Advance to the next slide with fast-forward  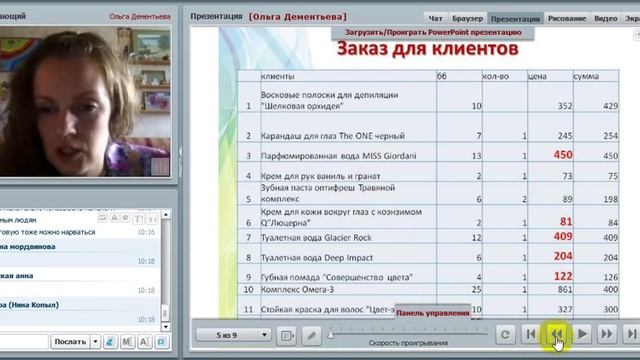tap(607, 334)
